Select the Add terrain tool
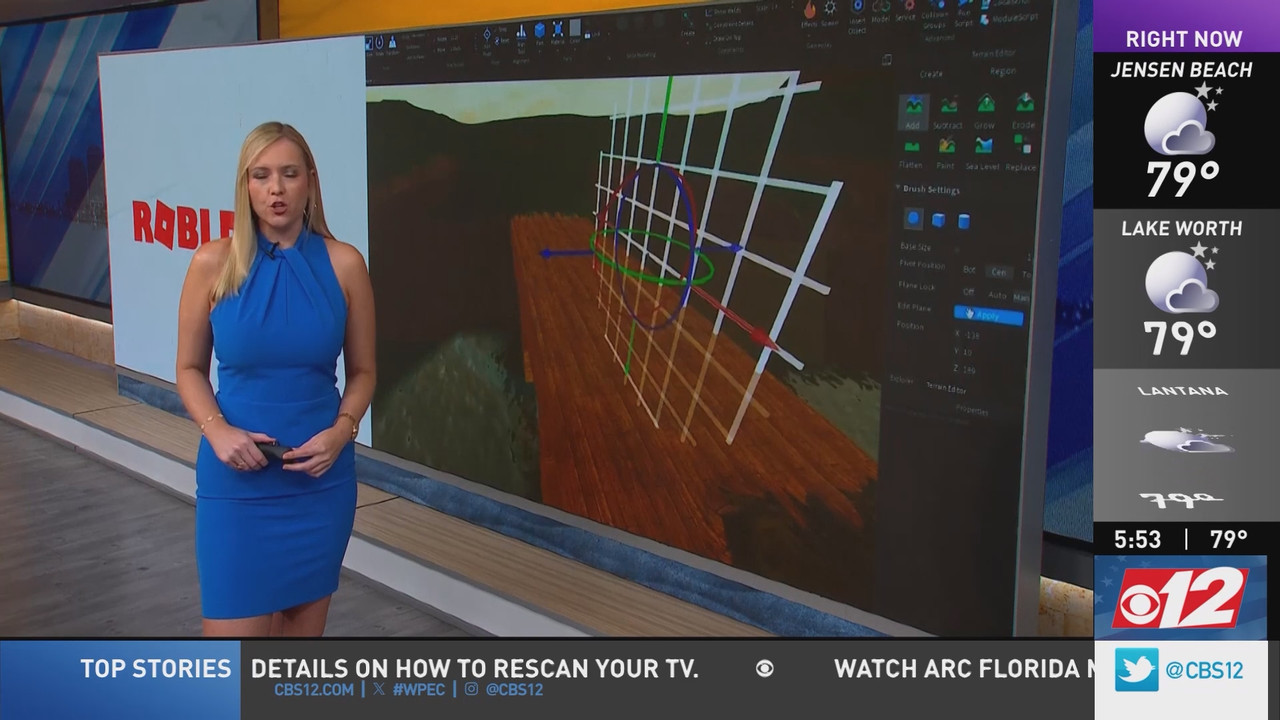Image resolution: width=1280 pixels, height=720 pixels. 912,112
